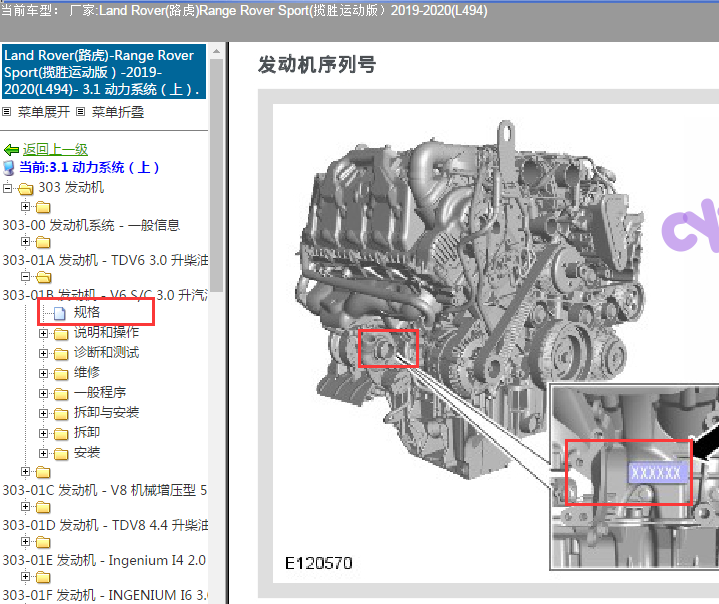This screenshot has width=719, height=604.
Task: Open 303-01D 发动机 - TDV8 4.4 升柴油
Action: [x=105, y=525]
